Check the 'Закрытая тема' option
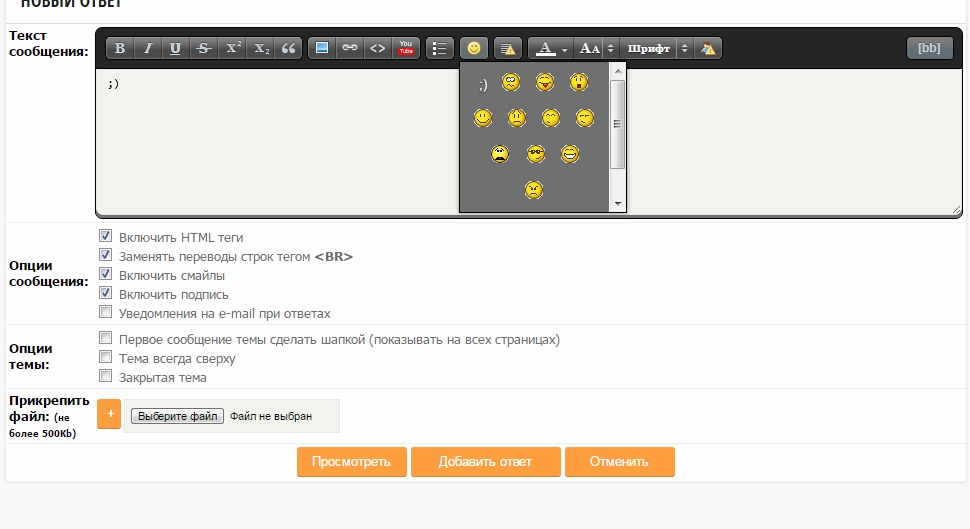 click(x=105, y=377)
